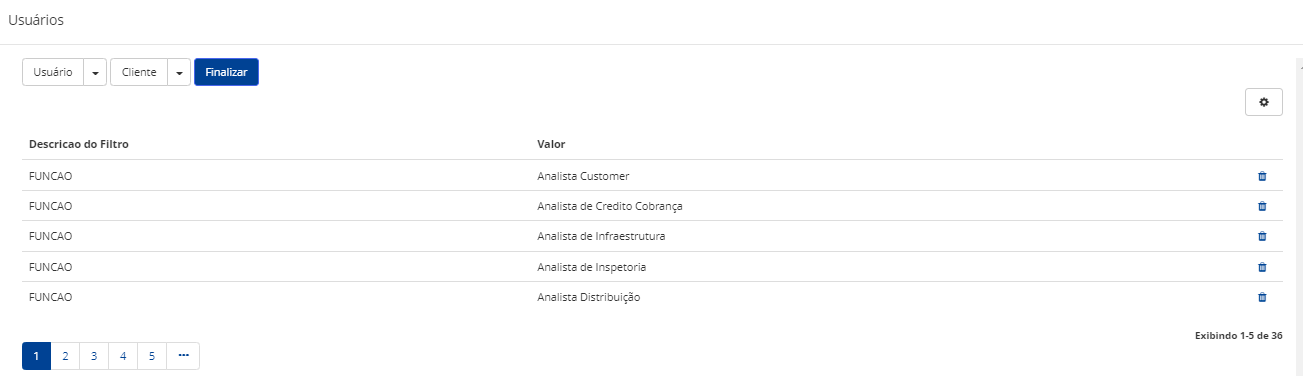The image size is (1303, 376).
Task: Go to page 4 of results
Action: click(123, 356)
